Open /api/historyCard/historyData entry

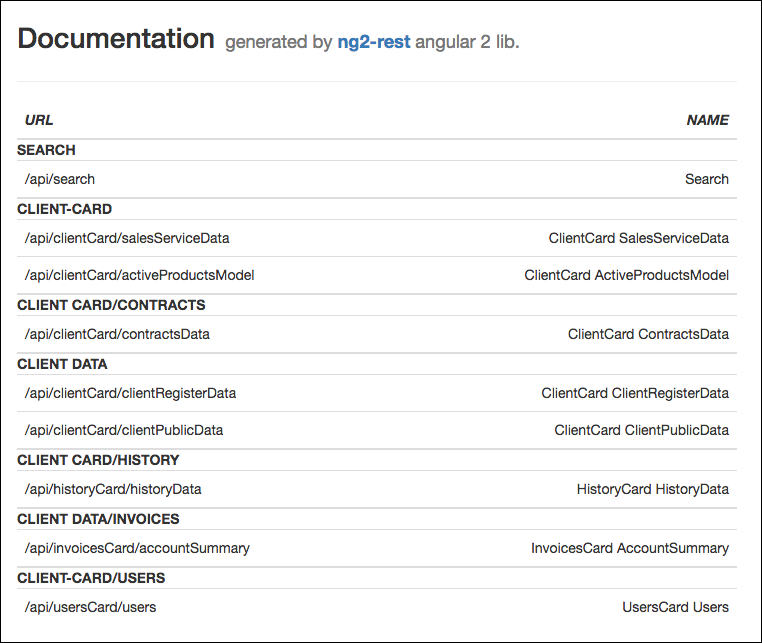point(113,489)
